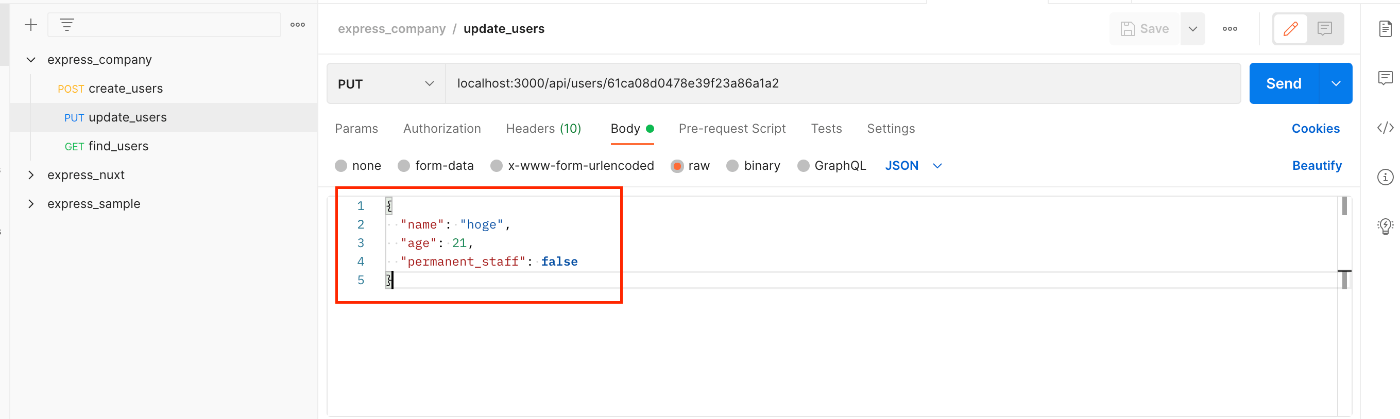Click the sidebar search field
The width and height of the screenshot is (1400, 419).
(x=164, y=24)
